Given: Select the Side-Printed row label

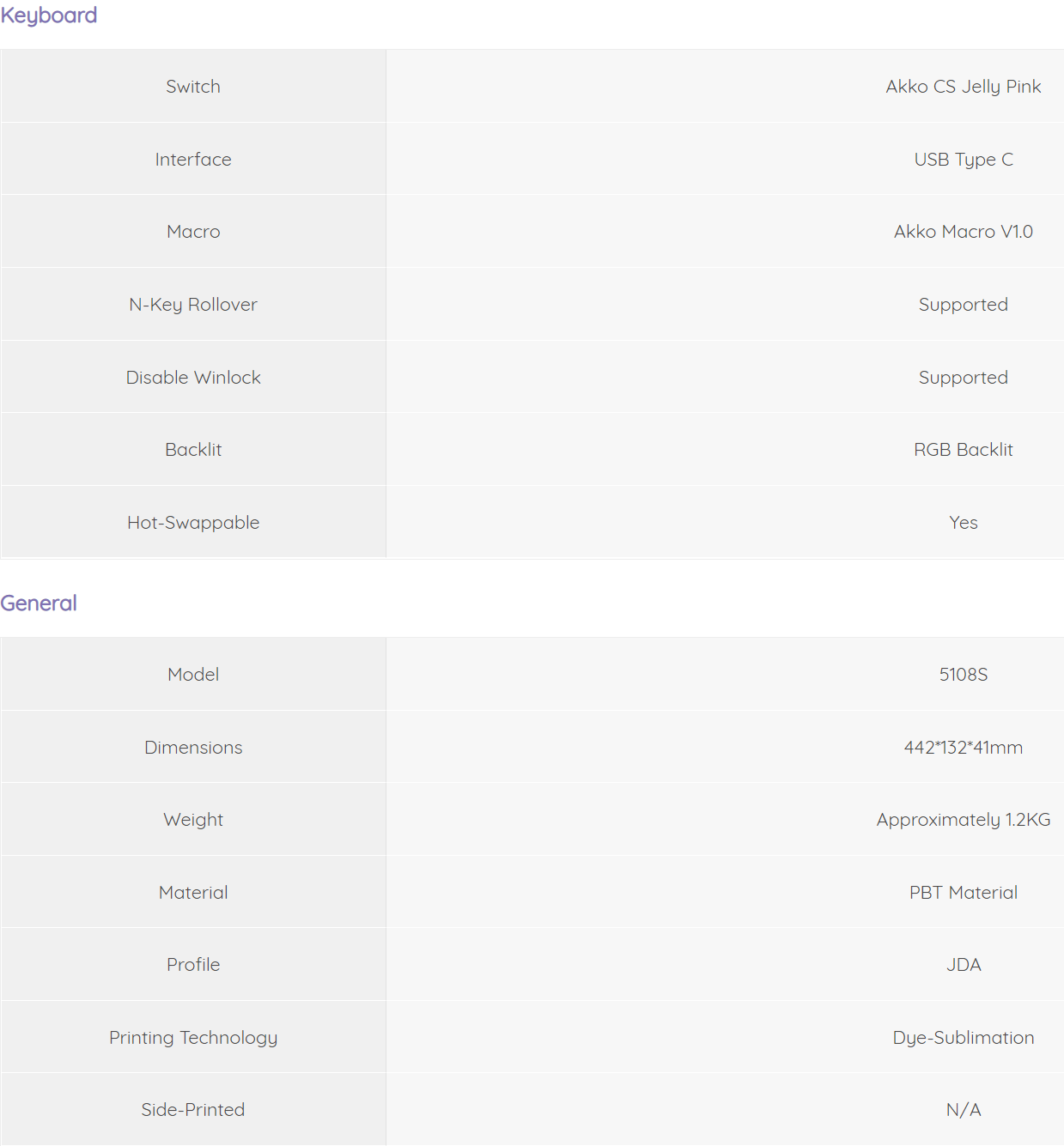Looking at the screenshot, I should 193,1110.
